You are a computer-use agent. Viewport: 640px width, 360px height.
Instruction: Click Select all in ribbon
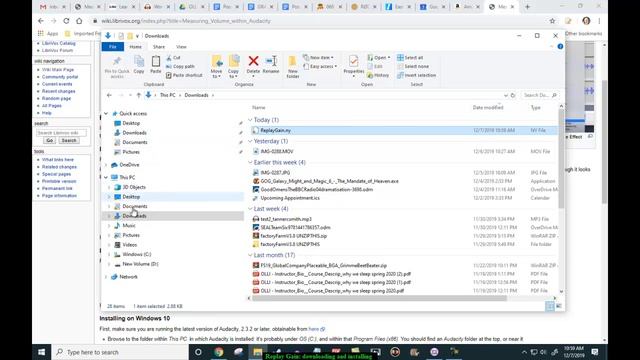coord(410,58)
